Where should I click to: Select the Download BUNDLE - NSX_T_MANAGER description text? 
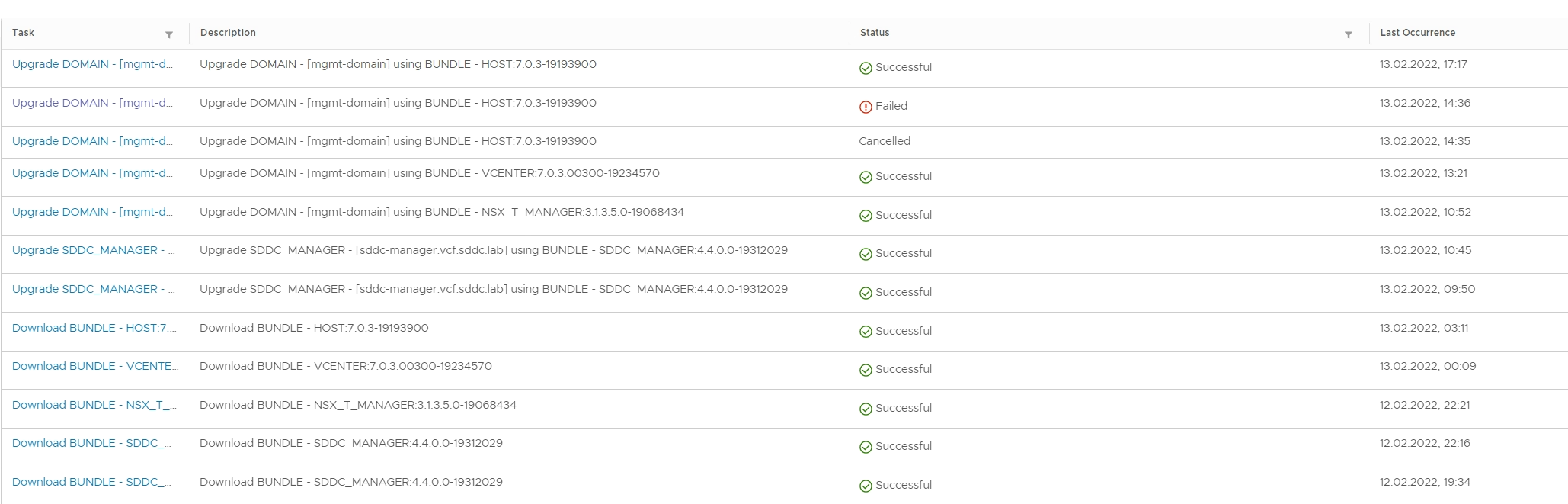358,405
